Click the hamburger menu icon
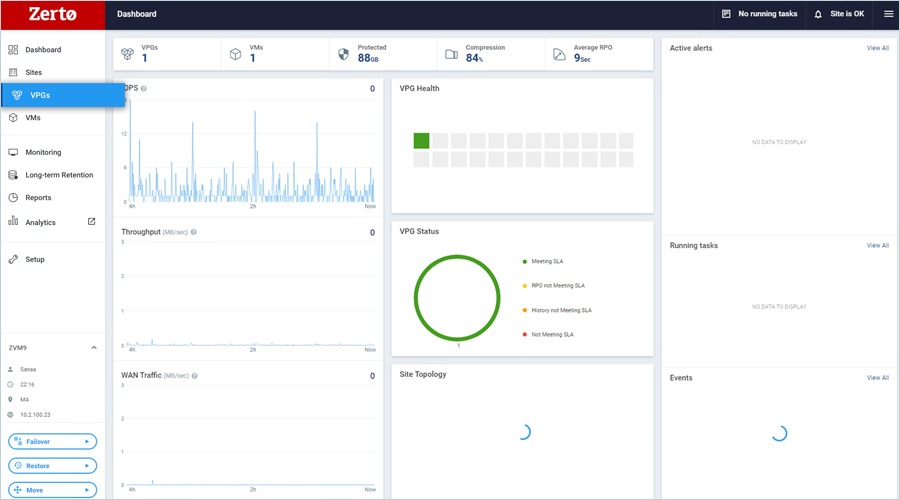The width and height of the screenshot is (900, 500). tap(888, 14)
